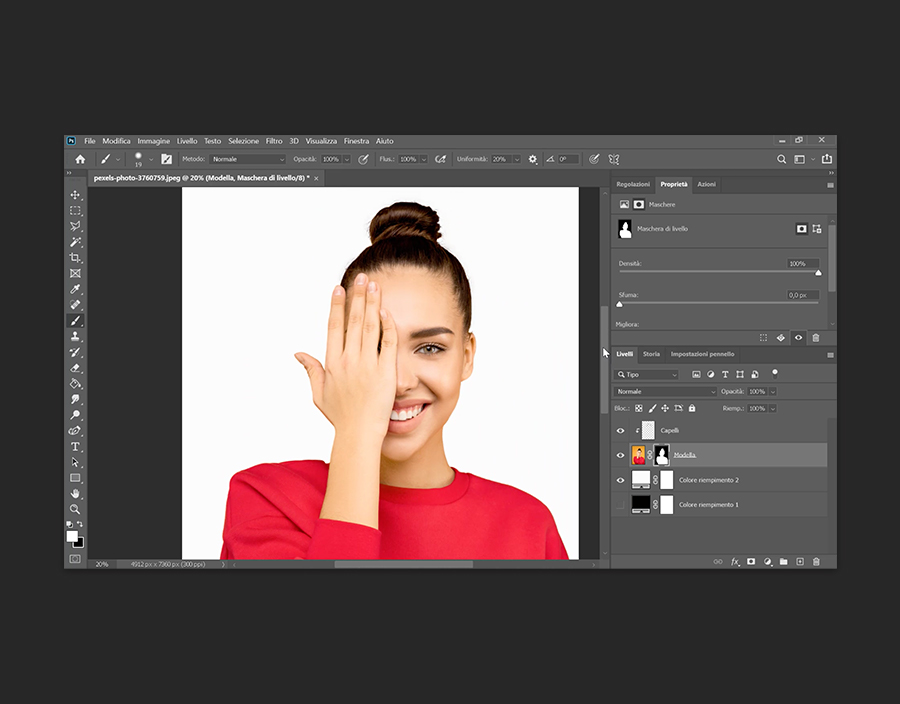The width and height of the screenshot is (900, 704).
Task: Open Flus. flow dropdown arrow
Action: (424, 160)
